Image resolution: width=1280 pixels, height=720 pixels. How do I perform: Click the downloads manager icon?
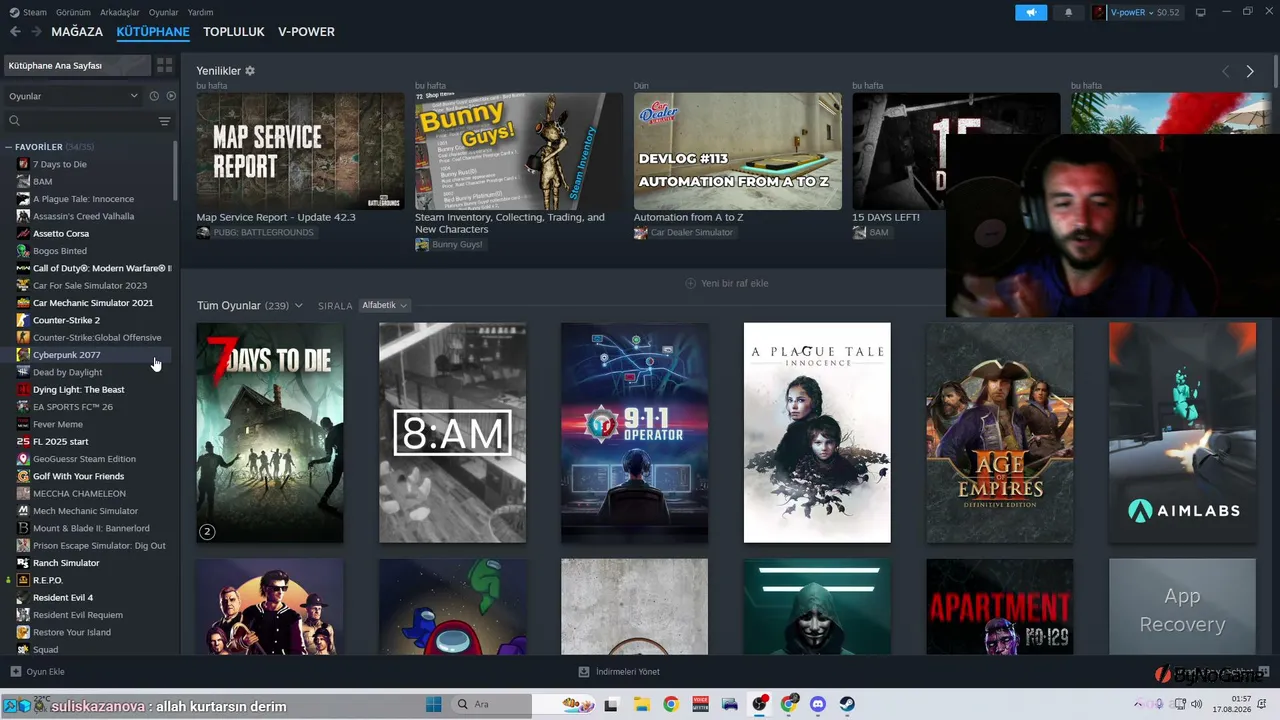coord(584,672)
